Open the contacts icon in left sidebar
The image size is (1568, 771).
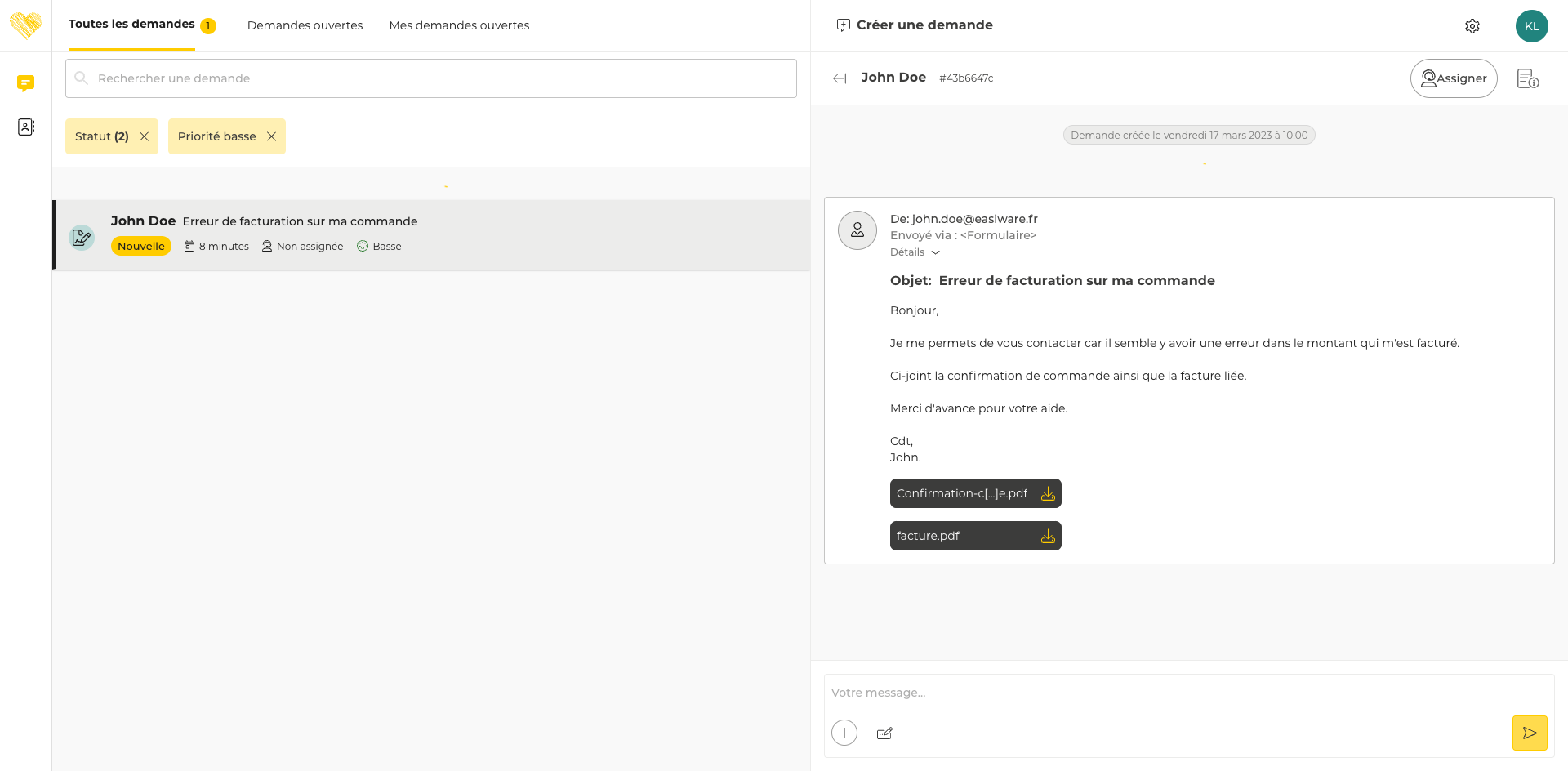click(25, 127)
